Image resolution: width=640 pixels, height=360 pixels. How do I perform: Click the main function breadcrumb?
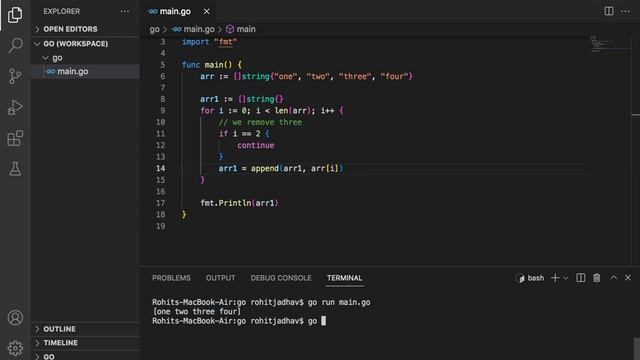click(x=241, y=29)
